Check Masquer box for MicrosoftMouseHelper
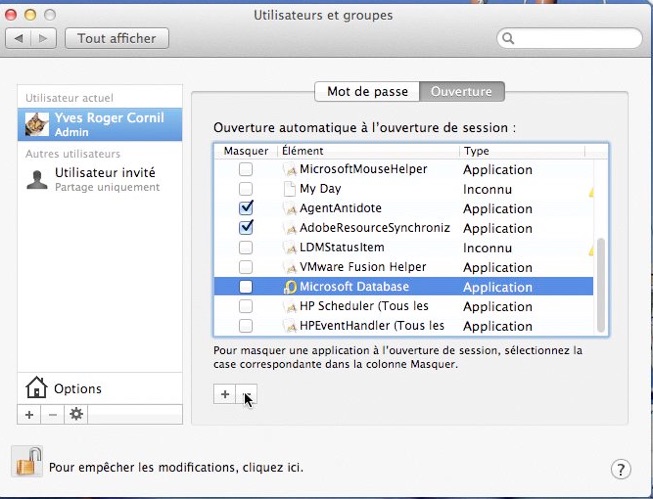The image size is (653, 499). click(x=246, y=169)
